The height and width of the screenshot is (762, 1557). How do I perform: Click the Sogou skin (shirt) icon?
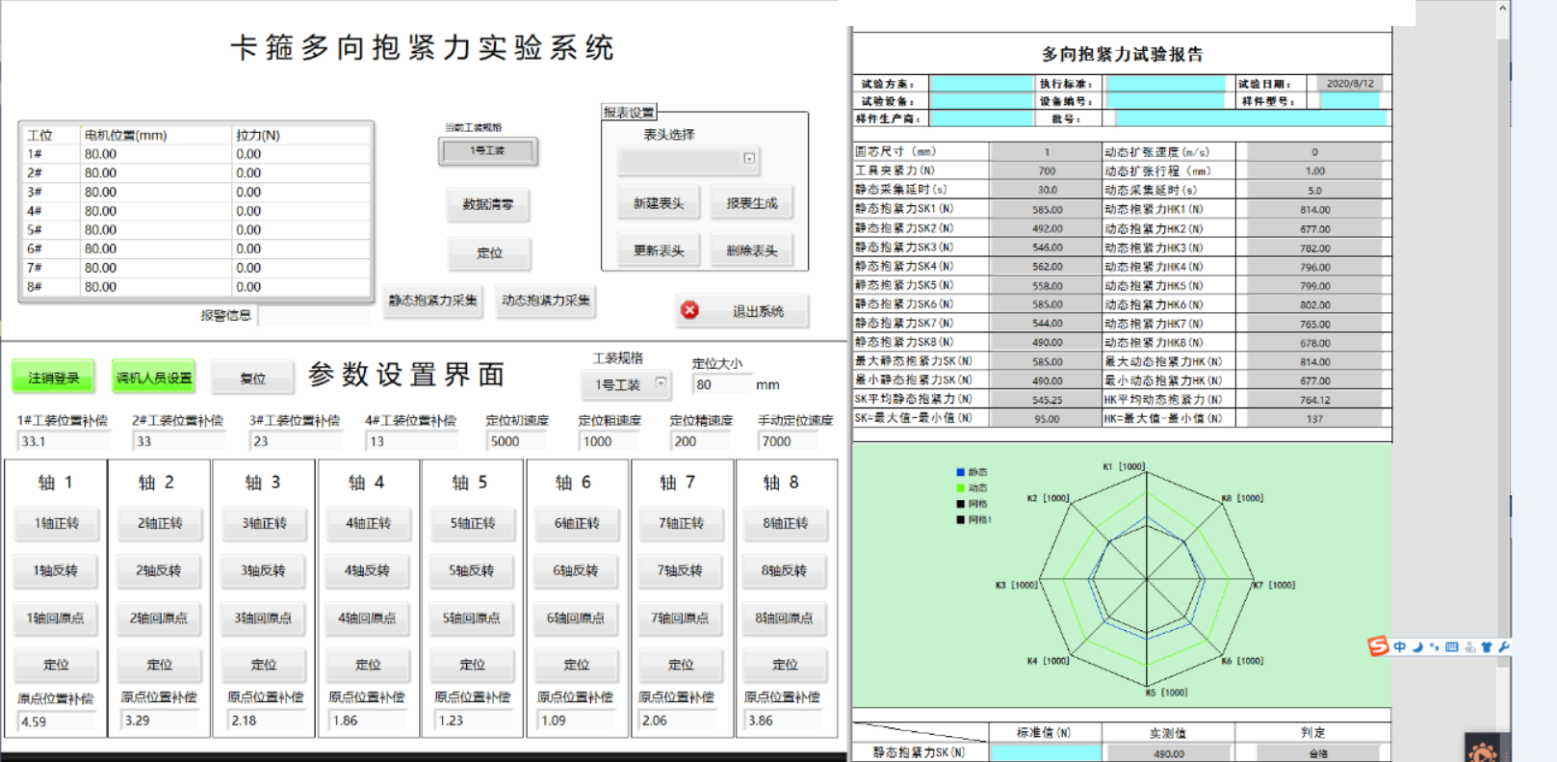pyautogui.click(x=1487, y=646)
